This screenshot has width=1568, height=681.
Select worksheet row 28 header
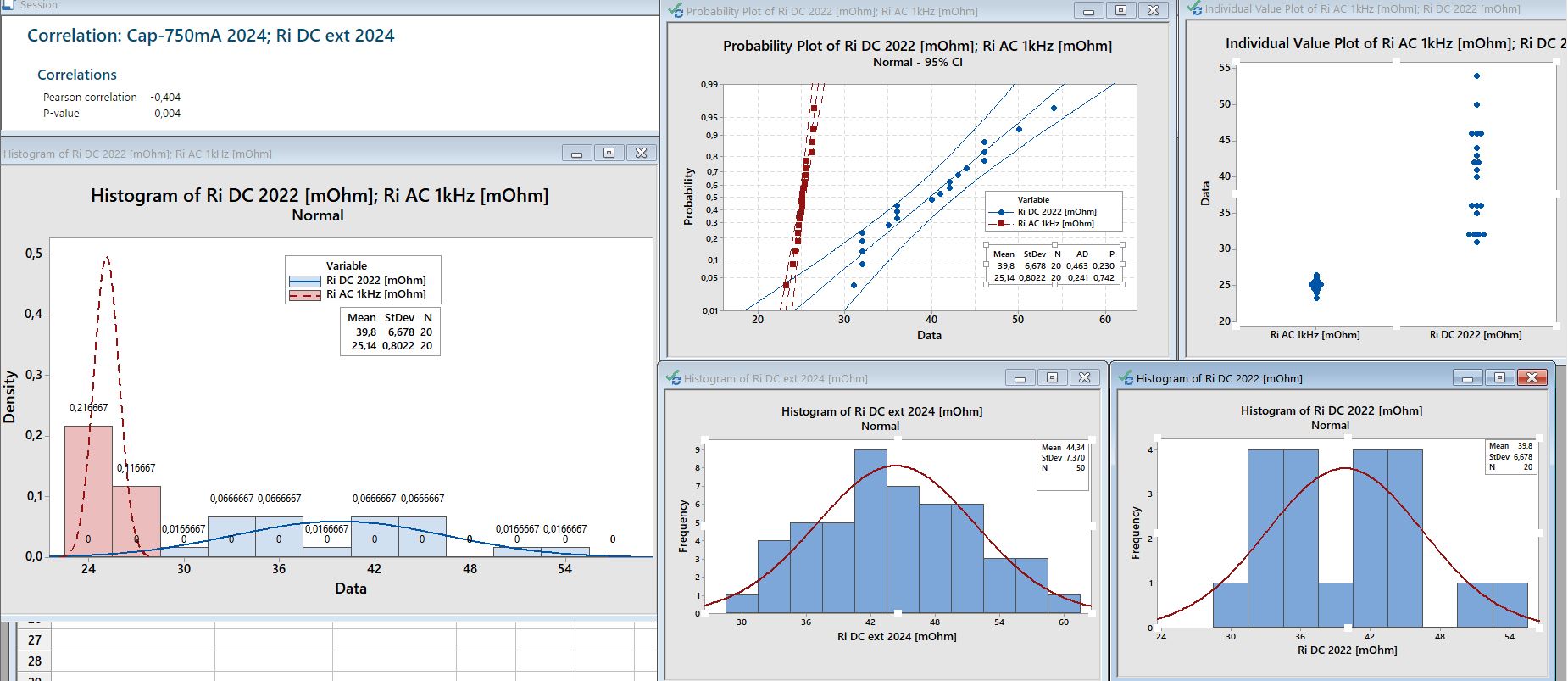pos(34,661)
